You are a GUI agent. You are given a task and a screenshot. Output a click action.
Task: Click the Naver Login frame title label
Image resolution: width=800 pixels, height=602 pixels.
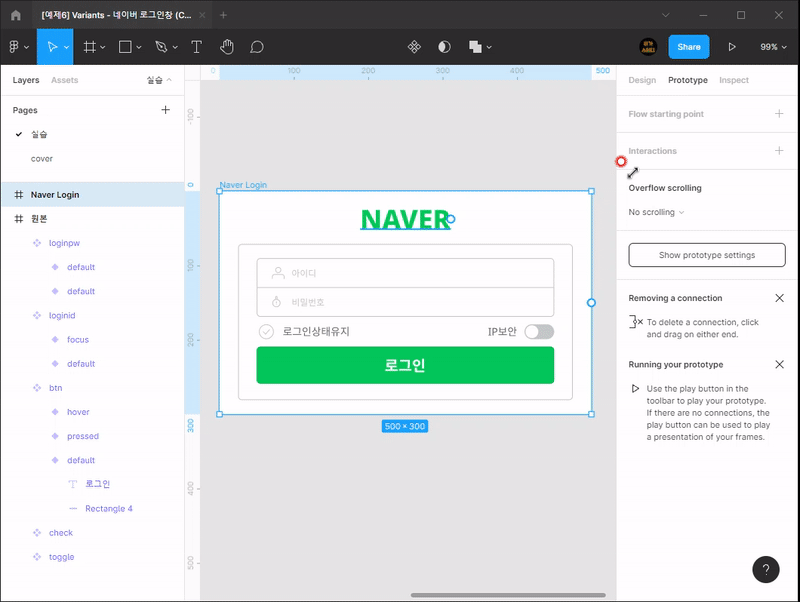[x=243, y=185]
